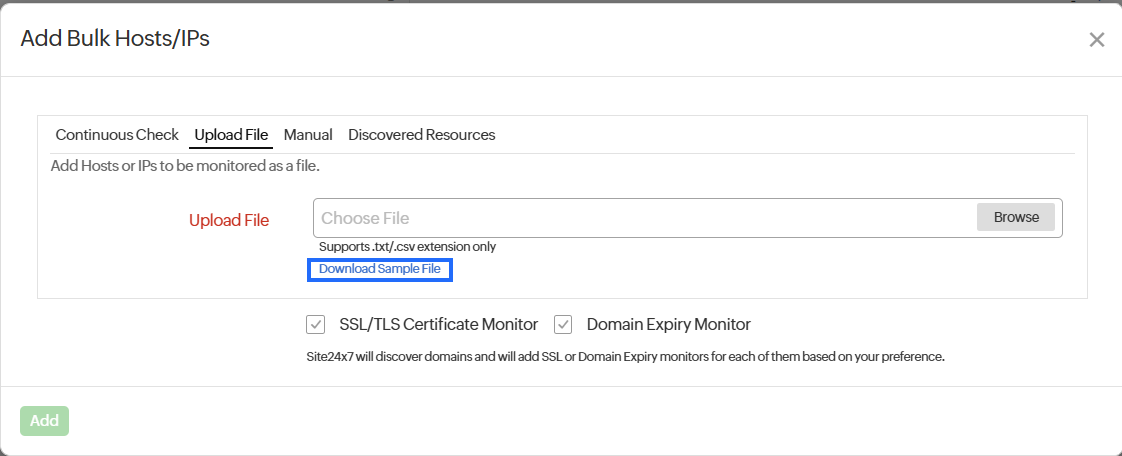Screen dimensions: 1122x456
Task: Uncheck the SSL/TLS Certificate Monitor checkbox
Action: (316, 324)
